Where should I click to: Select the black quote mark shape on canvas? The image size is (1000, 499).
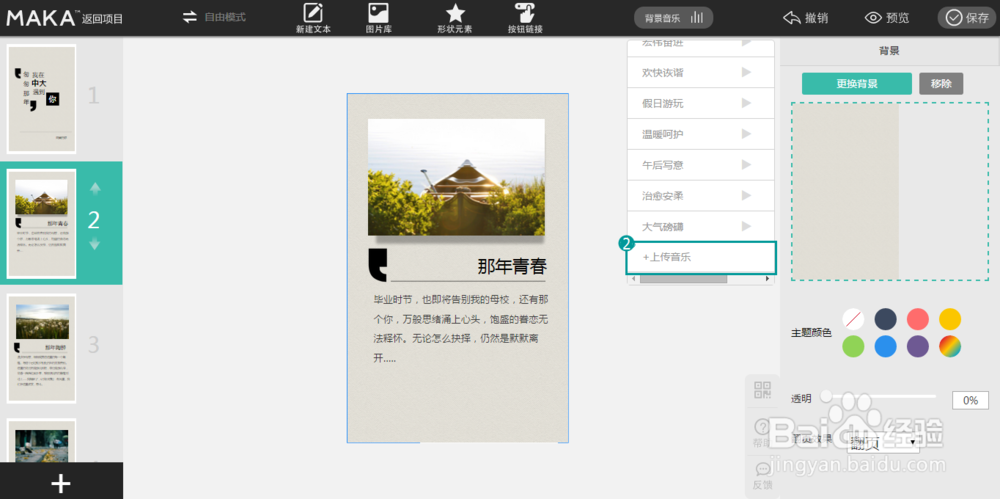[x=378, y=265]
